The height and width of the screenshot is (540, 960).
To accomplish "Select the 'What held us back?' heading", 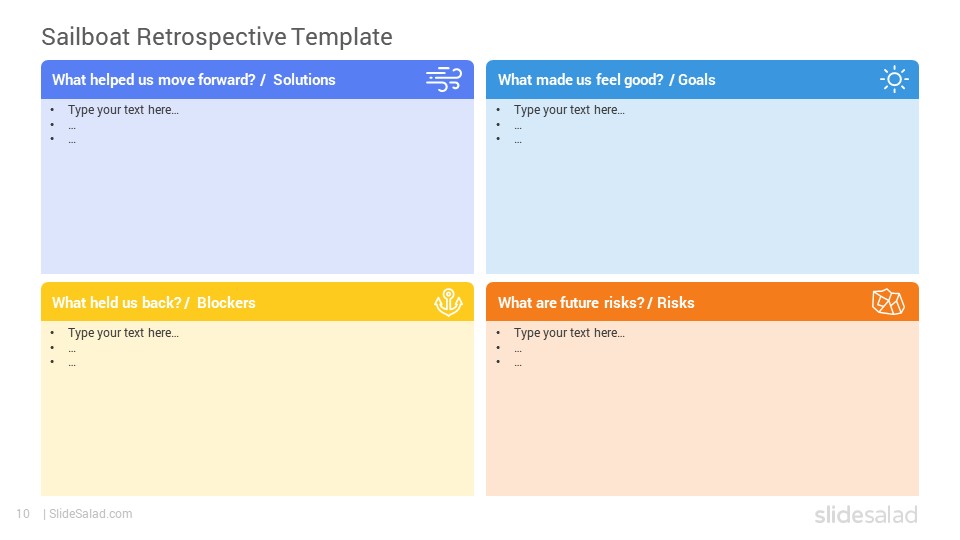I will coord(116,302).
